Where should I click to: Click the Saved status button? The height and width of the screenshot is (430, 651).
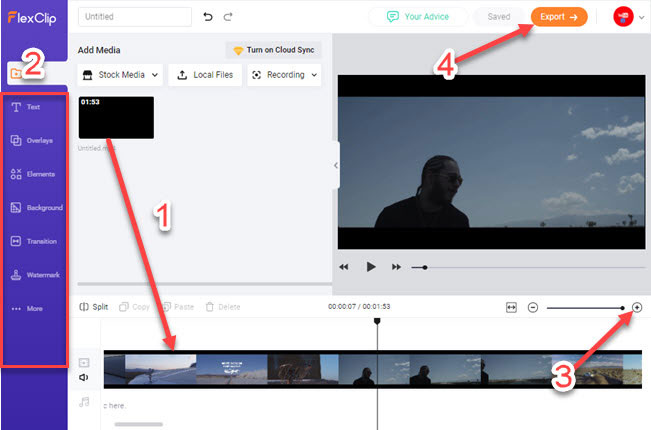click(x=499, y=17)
